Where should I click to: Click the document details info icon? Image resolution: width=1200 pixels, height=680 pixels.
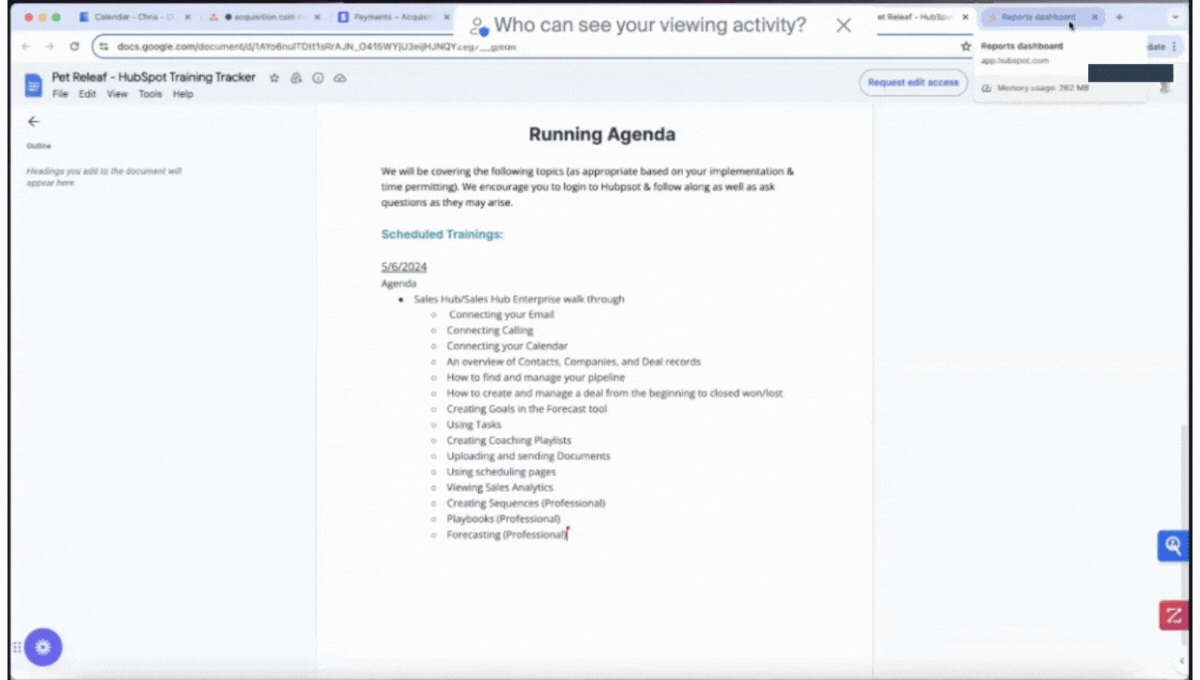[x=318, y=77]
